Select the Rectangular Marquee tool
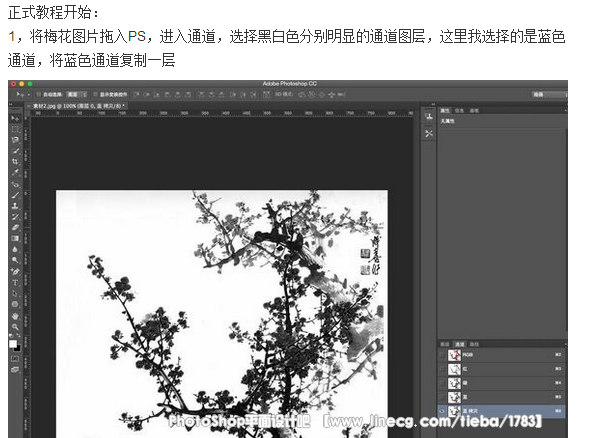Viewport: 592px width, 438px height. pos(15,129)
